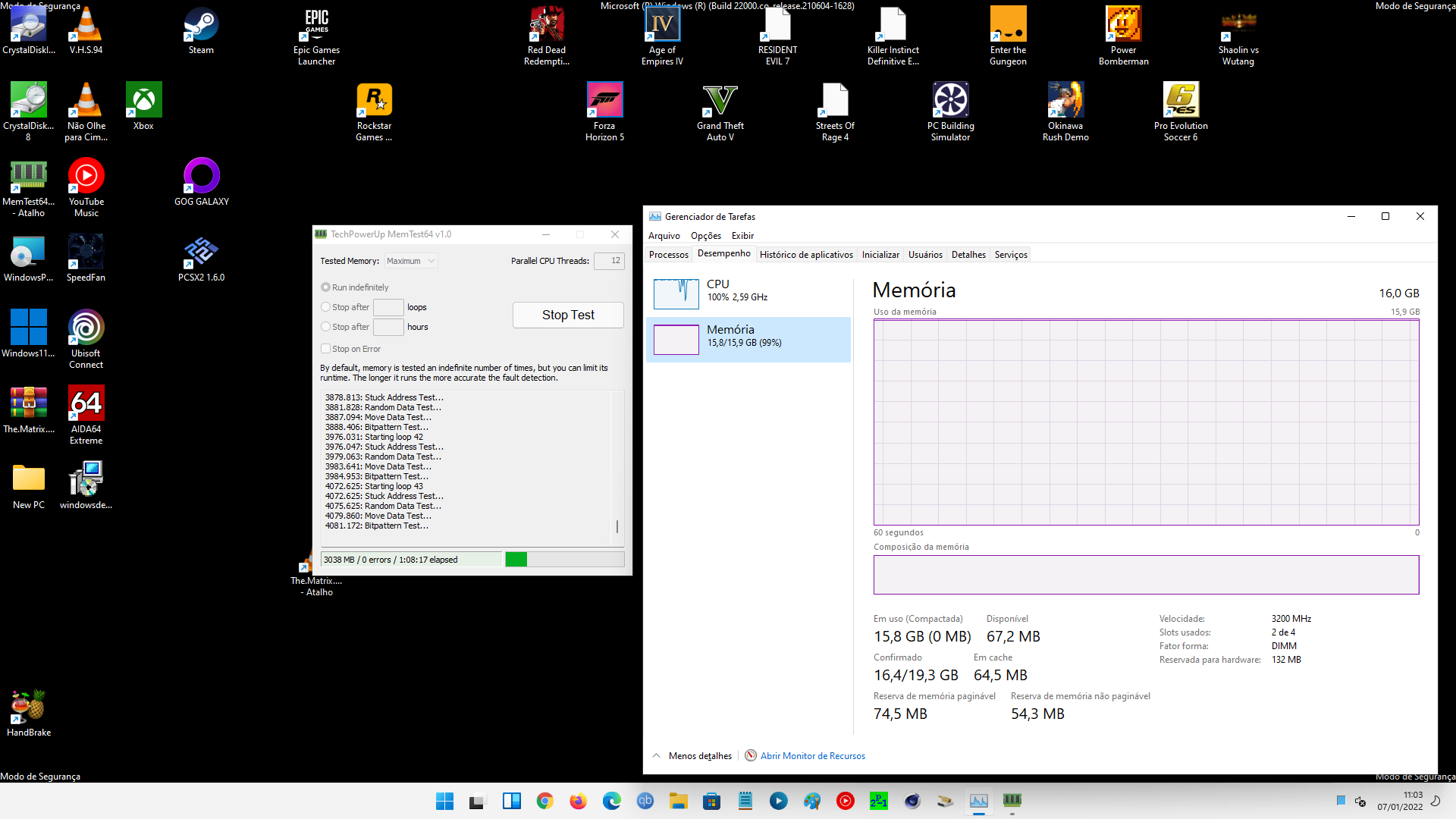Click the Parallel CPU Threads field
This screenshot has height=819, width=1456.
click(609, 261)
